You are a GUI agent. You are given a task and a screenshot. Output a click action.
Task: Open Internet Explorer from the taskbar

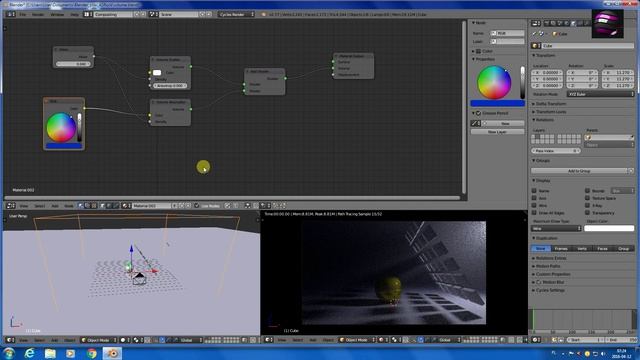(x=29, y=353)
